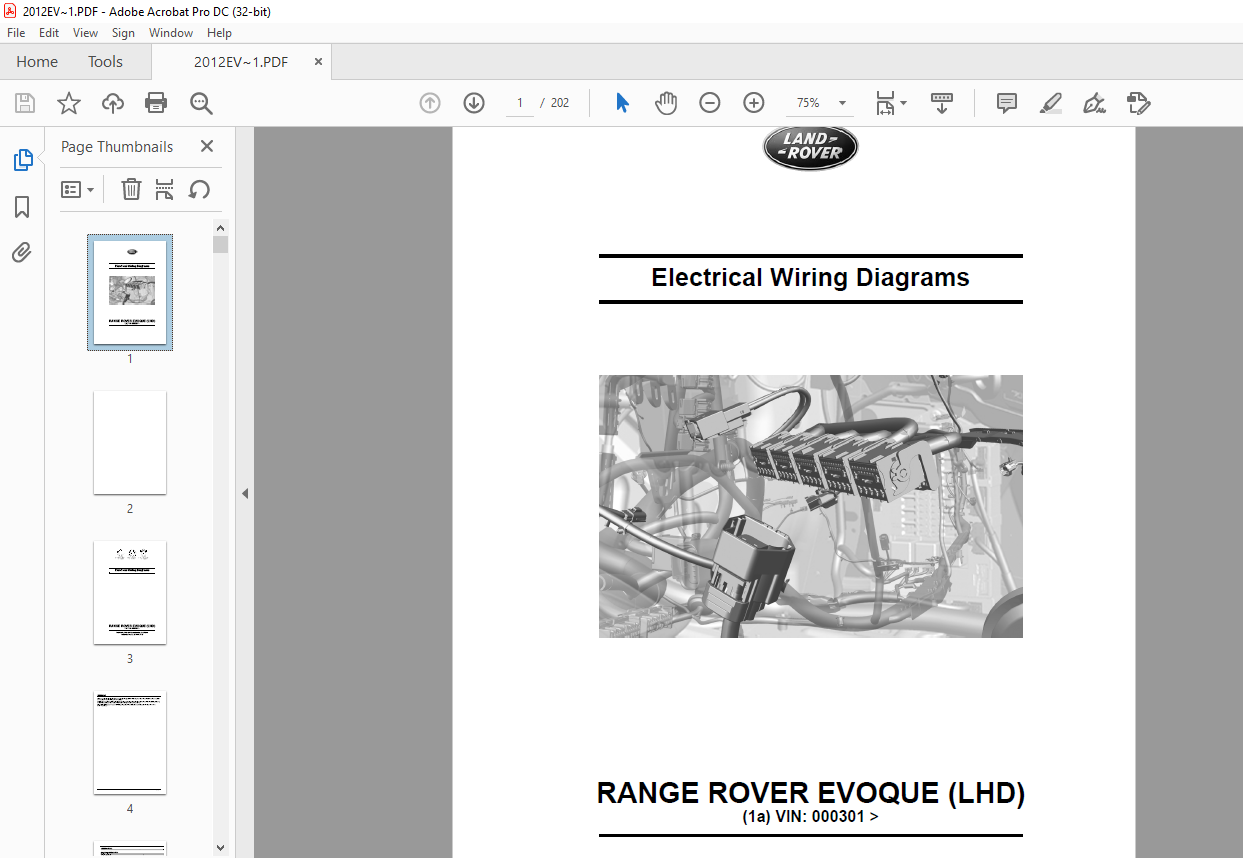
Task: Rotate pages using the rotate icon
Action: click(x=199, y=189)
